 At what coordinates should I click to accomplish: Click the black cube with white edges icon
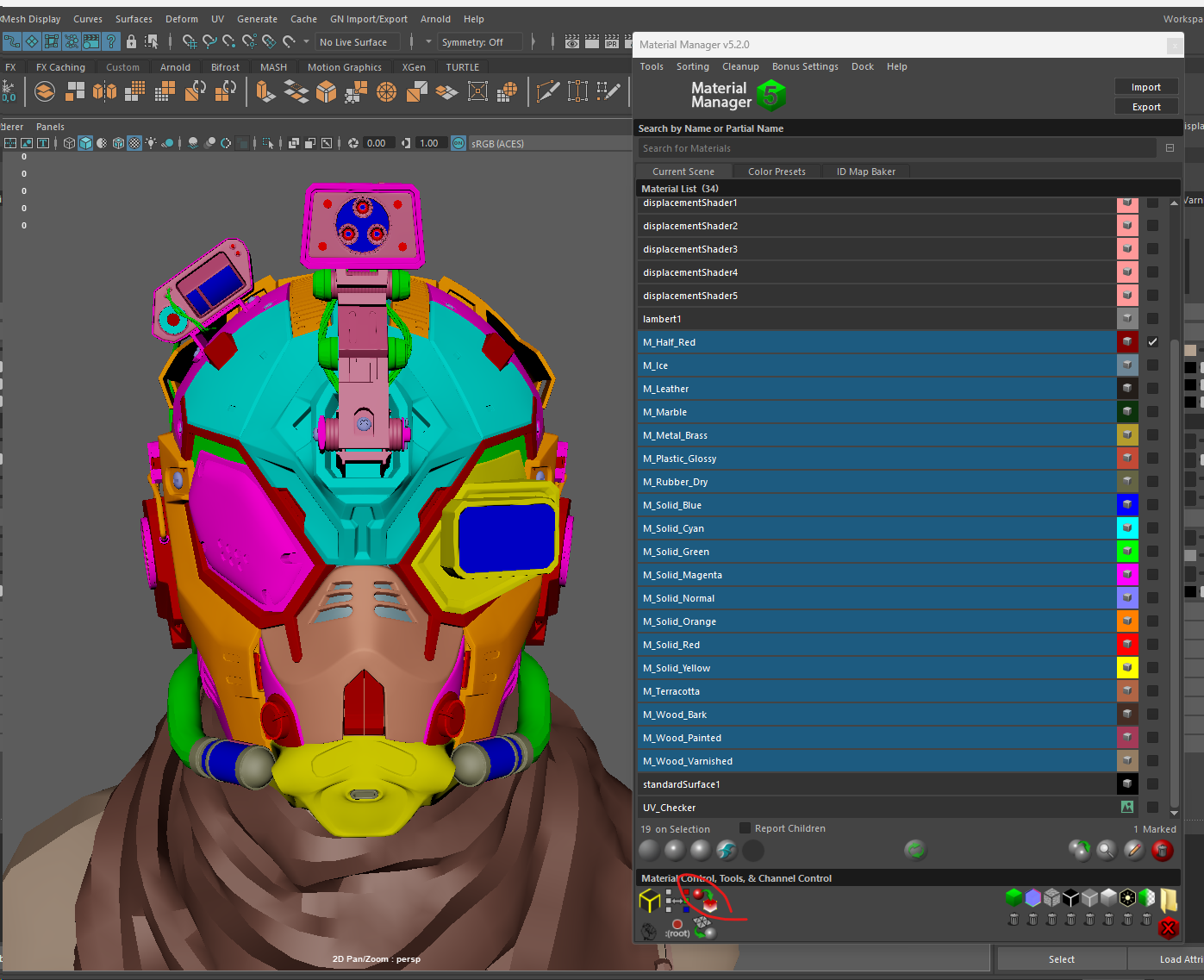[x=1070, y=898]
